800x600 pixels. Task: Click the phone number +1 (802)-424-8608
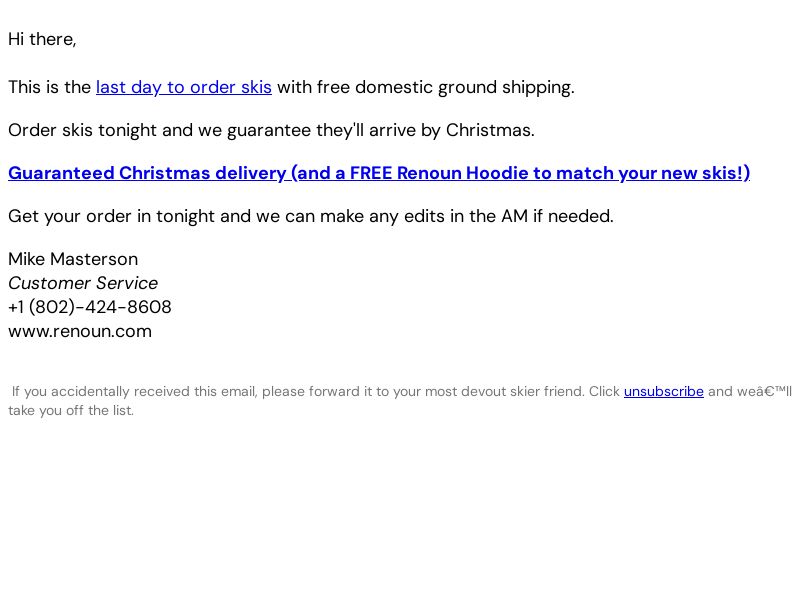[90, 307]
